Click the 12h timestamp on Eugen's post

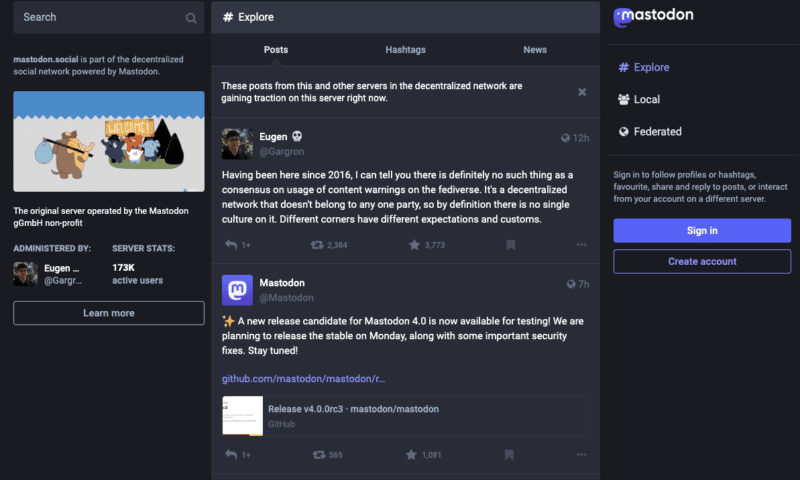click(x=581, y=138)
